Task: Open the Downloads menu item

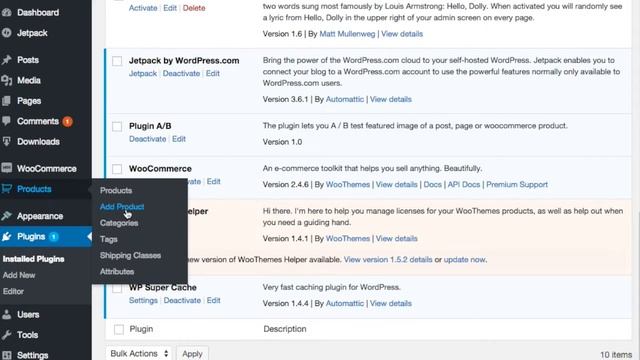Action: (38, 142)
